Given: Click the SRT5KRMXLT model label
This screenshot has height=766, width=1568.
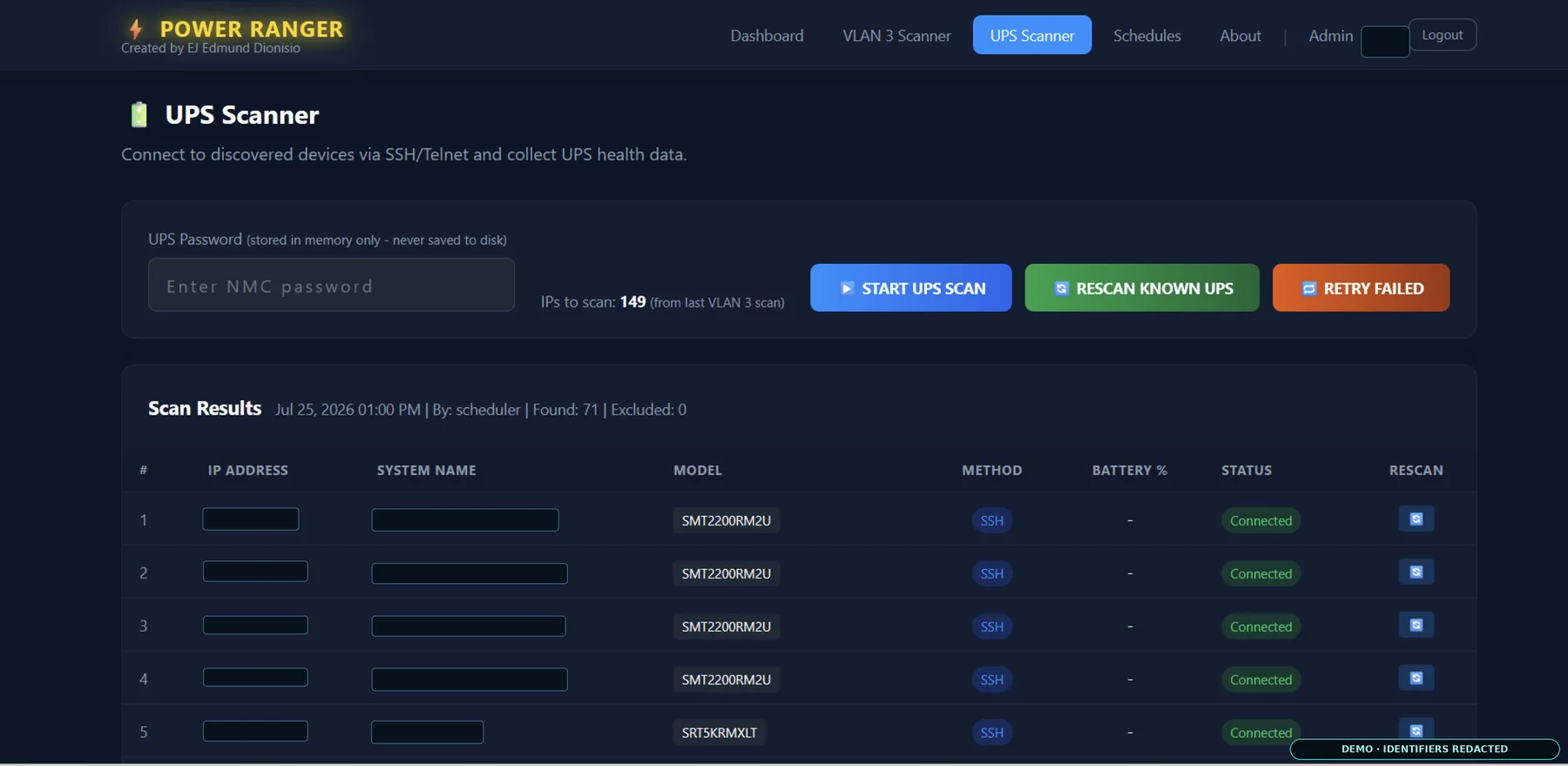Looking at the screenshot, I should coord(719,733).
